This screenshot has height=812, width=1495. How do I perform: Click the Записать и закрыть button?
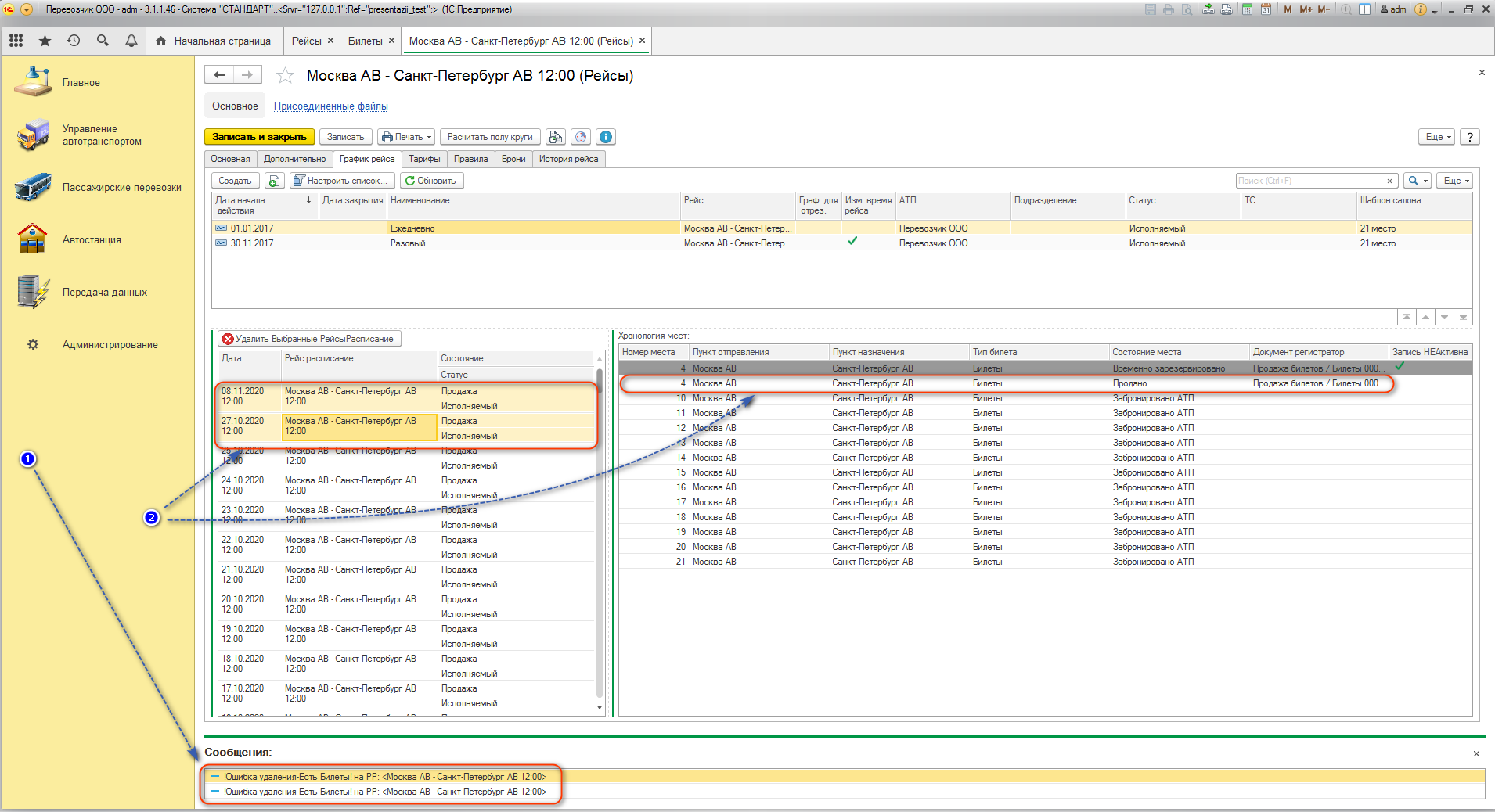(x=259, y=137)
